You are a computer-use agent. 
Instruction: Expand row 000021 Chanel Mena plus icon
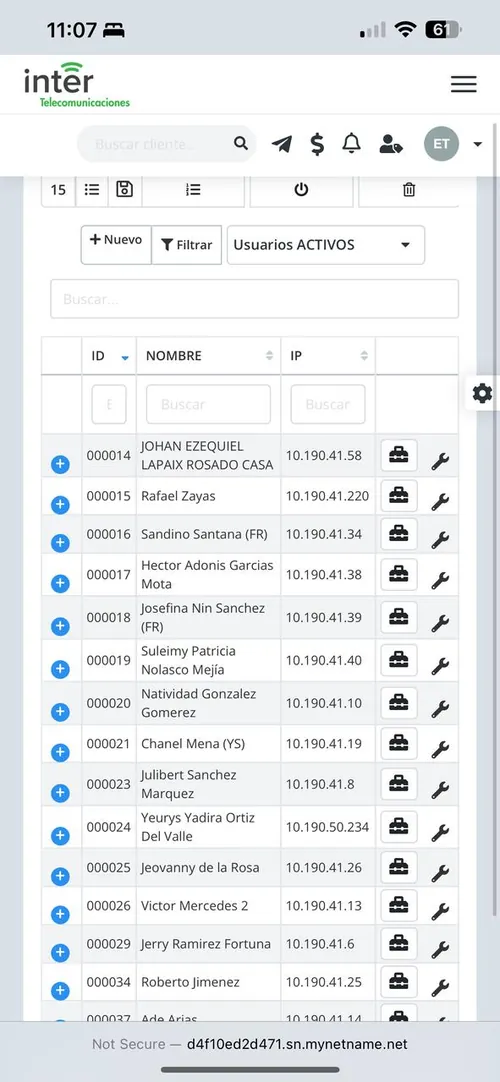point(60,753)
